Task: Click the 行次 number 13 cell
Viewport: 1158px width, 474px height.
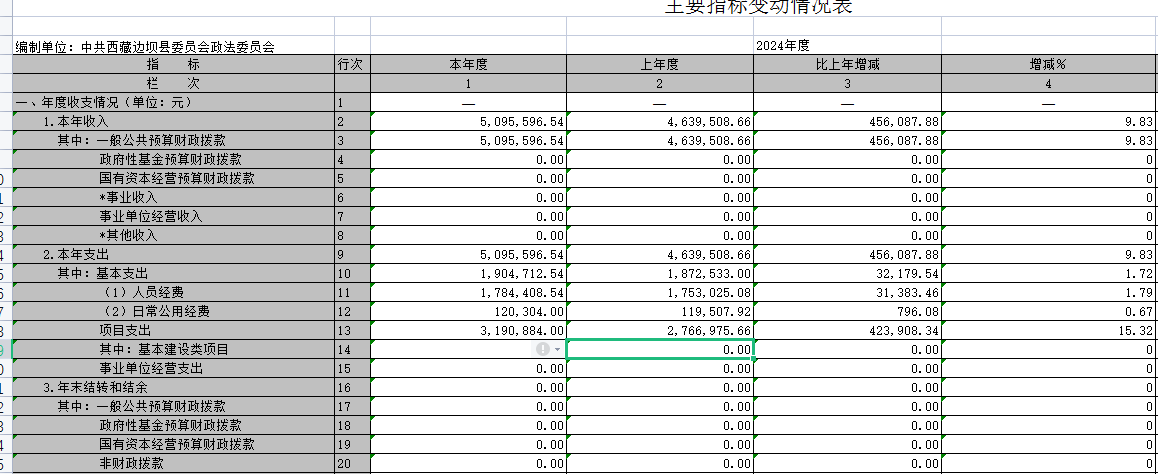Action: [352, 331]
